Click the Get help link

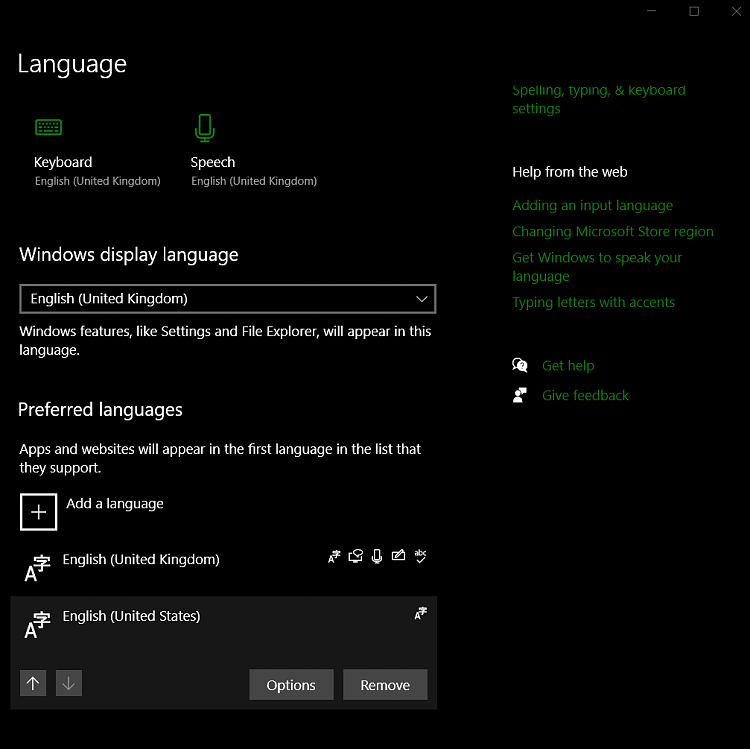pos(568,366)
